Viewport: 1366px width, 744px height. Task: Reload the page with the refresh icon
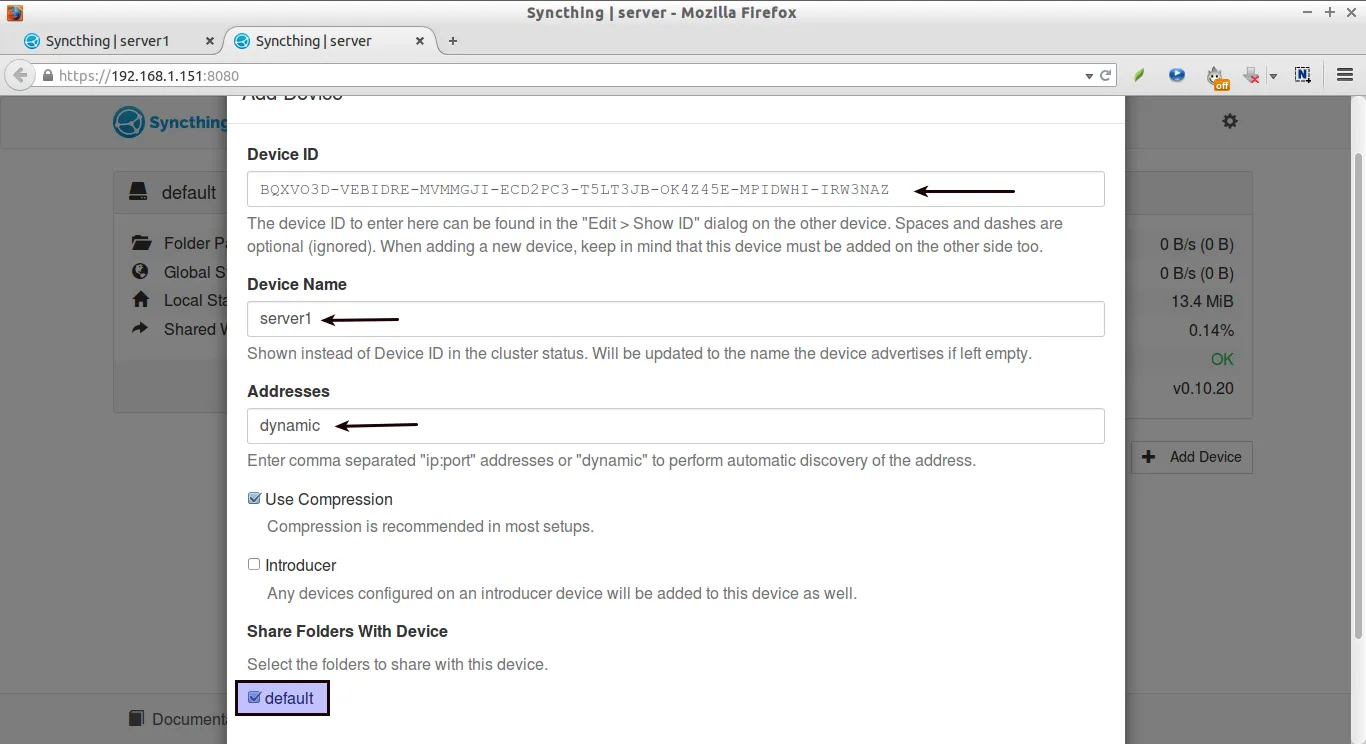pyautogui.click(x=1106, y=75)
